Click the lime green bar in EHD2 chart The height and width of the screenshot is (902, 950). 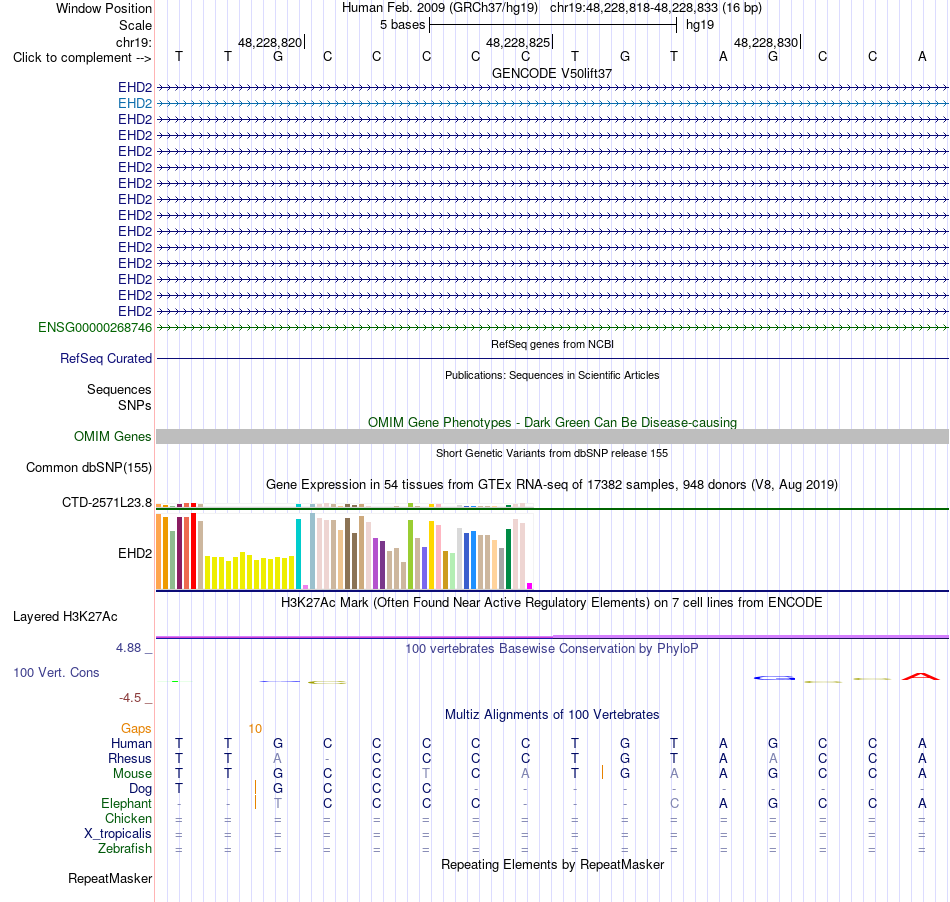[x=410, y=554]
